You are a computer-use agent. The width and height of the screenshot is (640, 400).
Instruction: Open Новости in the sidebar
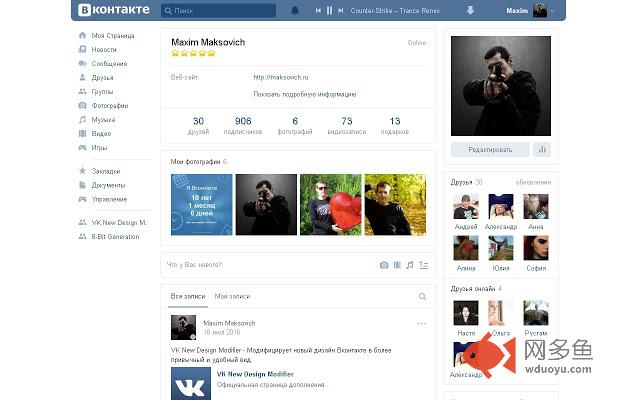tap(104, 49)
